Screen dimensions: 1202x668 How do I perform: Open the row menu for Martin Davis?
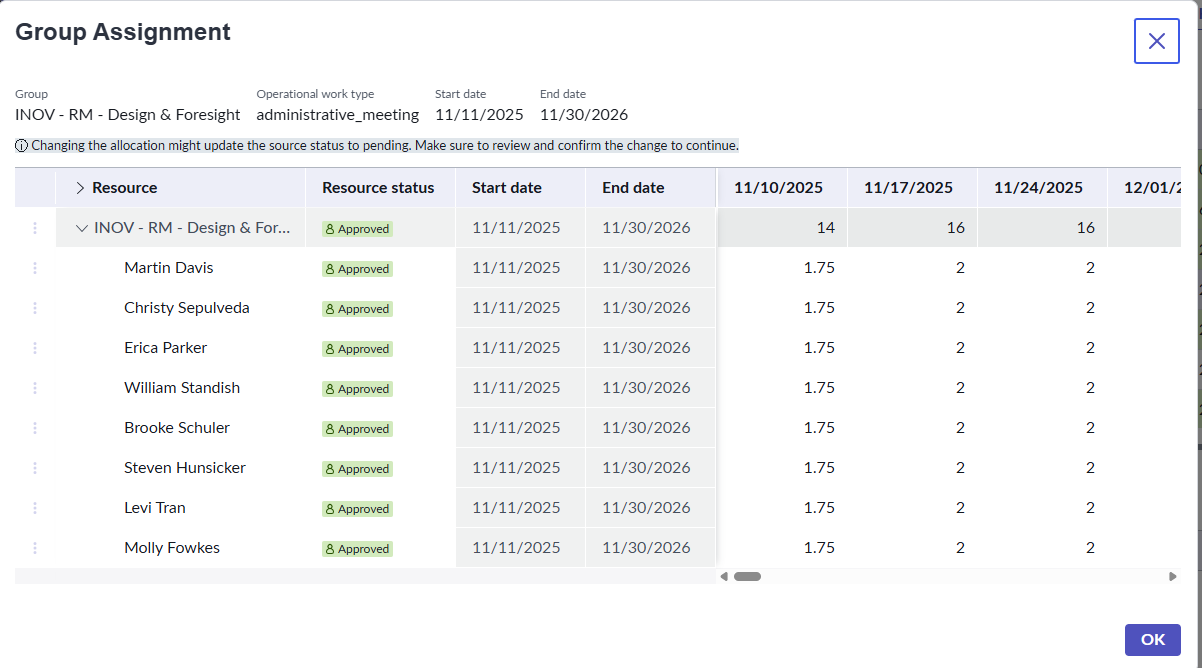[x=35, y=268]
